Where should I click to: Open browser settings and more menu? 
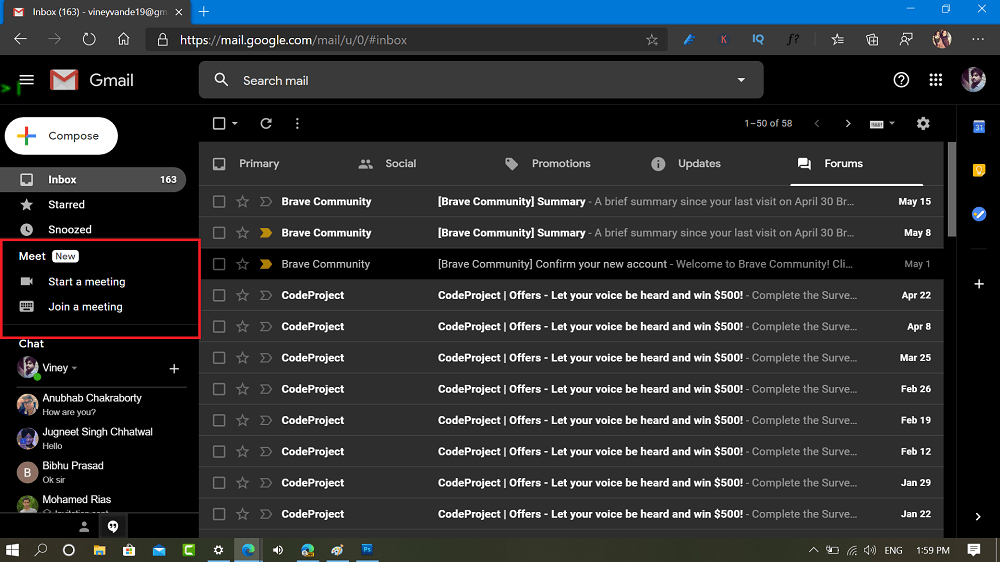point(978,40)
